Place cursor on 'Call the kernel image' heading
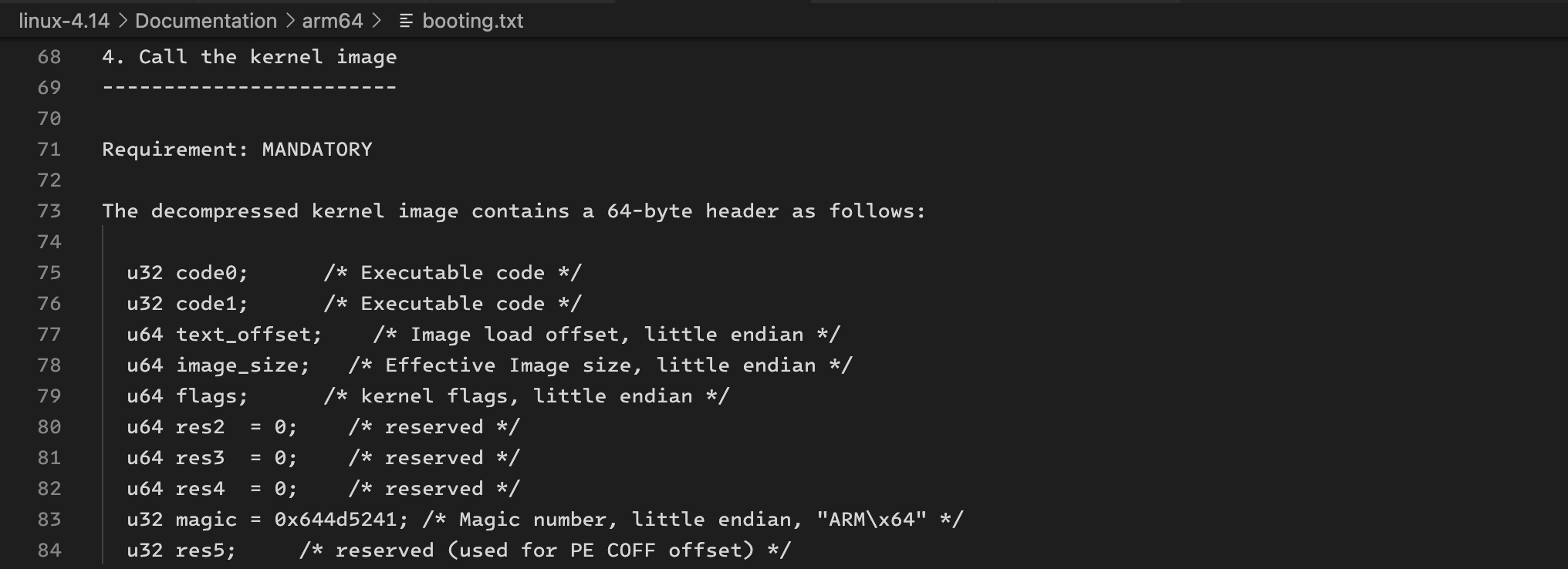 (x=268, y=57)
